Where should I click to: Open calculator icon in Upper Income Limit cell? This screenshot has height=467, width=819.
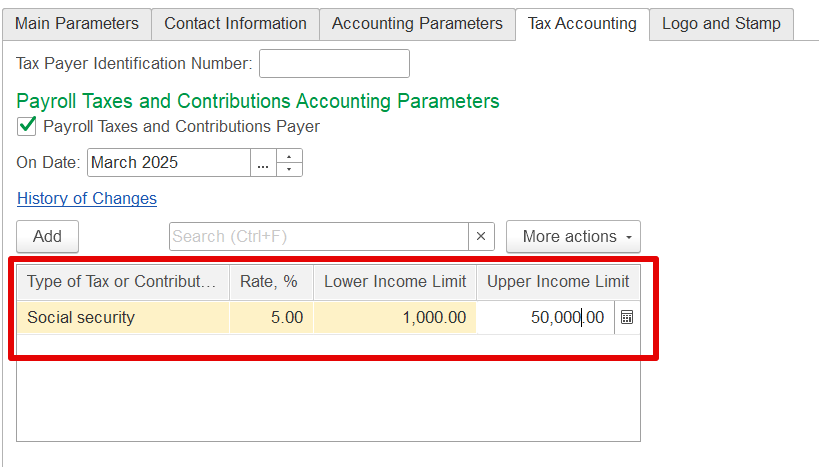[x=627, y=317]
